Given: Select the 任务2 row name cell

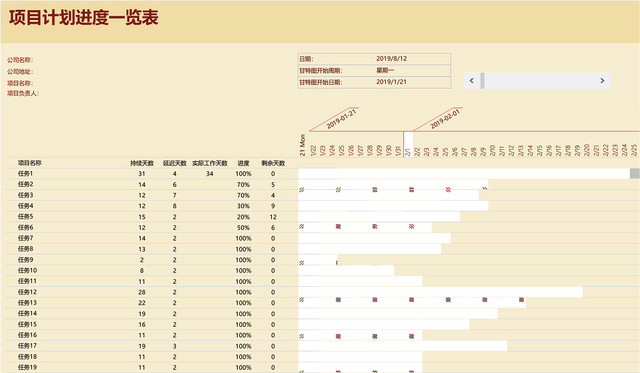Looking at the screenshot, I should (x=25, y=184).
